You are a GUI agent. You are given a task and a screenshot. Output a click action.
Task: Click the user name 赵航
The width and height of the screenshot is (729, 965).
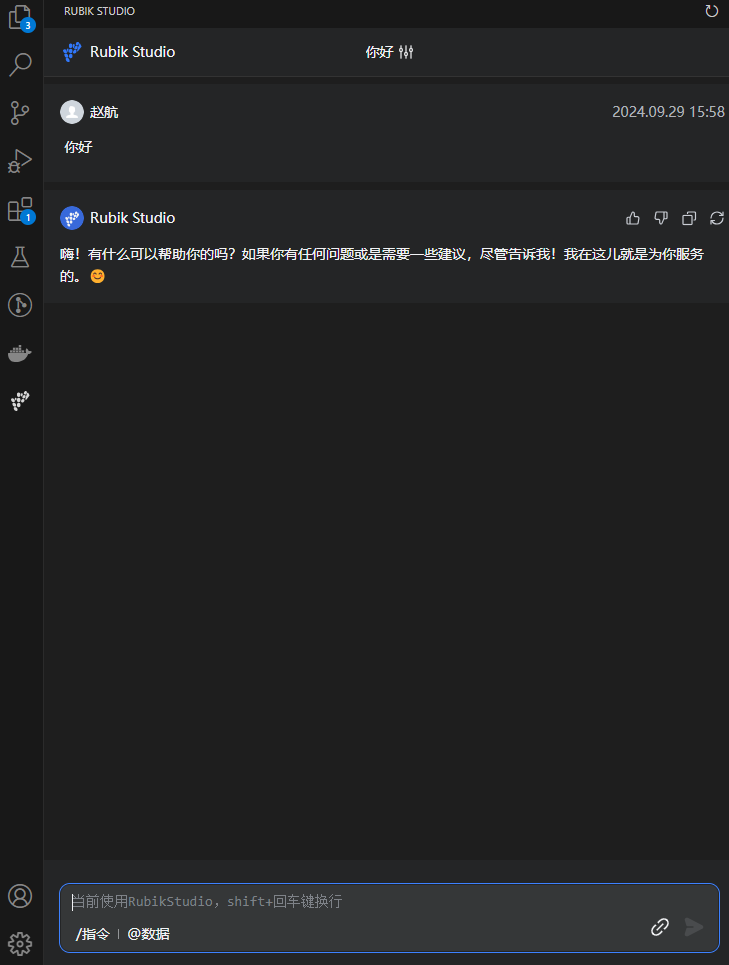tap(104, 112)
